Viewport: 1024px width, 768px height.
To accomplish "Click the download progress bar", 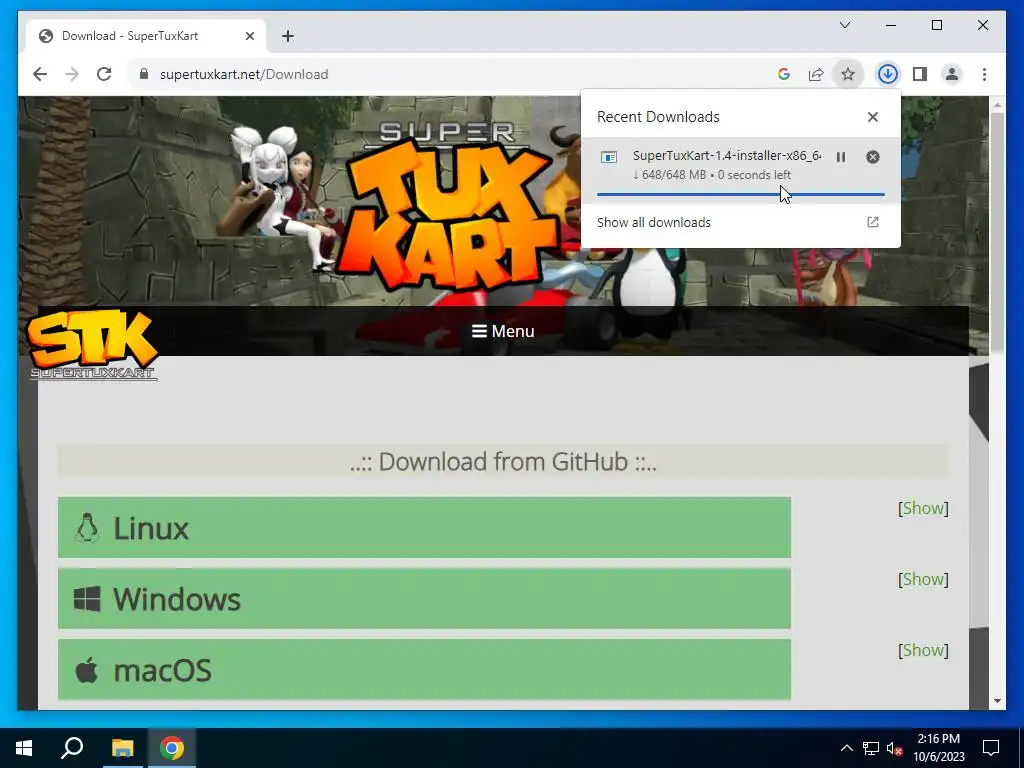I will pos(741,194).
